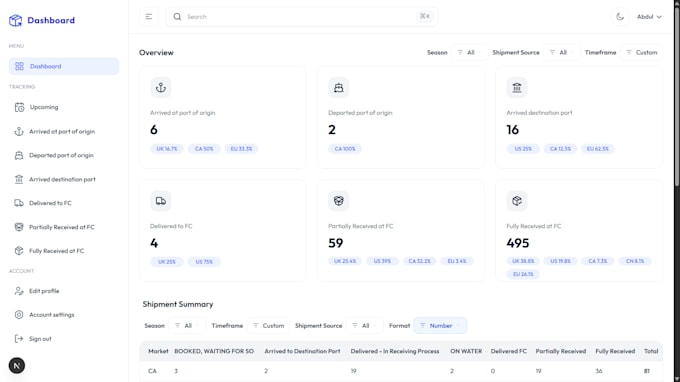The image size is (680, 382).
Task: Click inside the Search field
Action: 301,16
